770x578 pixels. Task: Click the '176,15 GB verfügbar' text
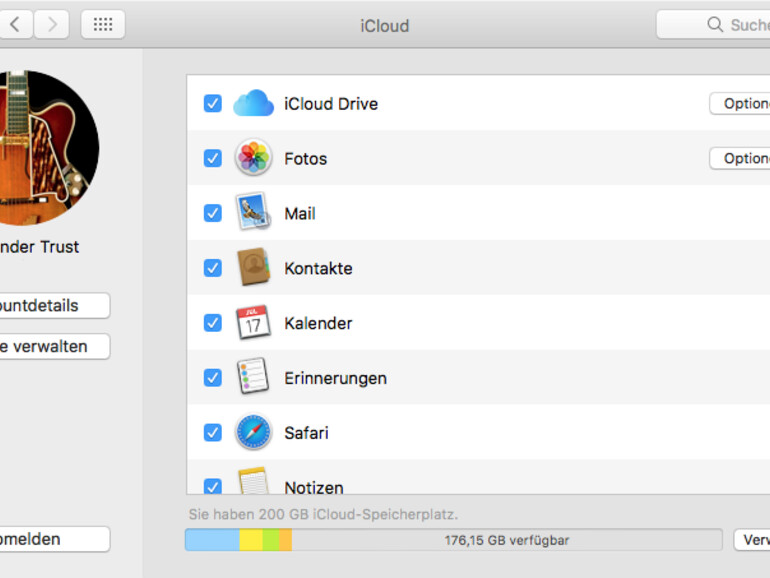tap(507, 540)
